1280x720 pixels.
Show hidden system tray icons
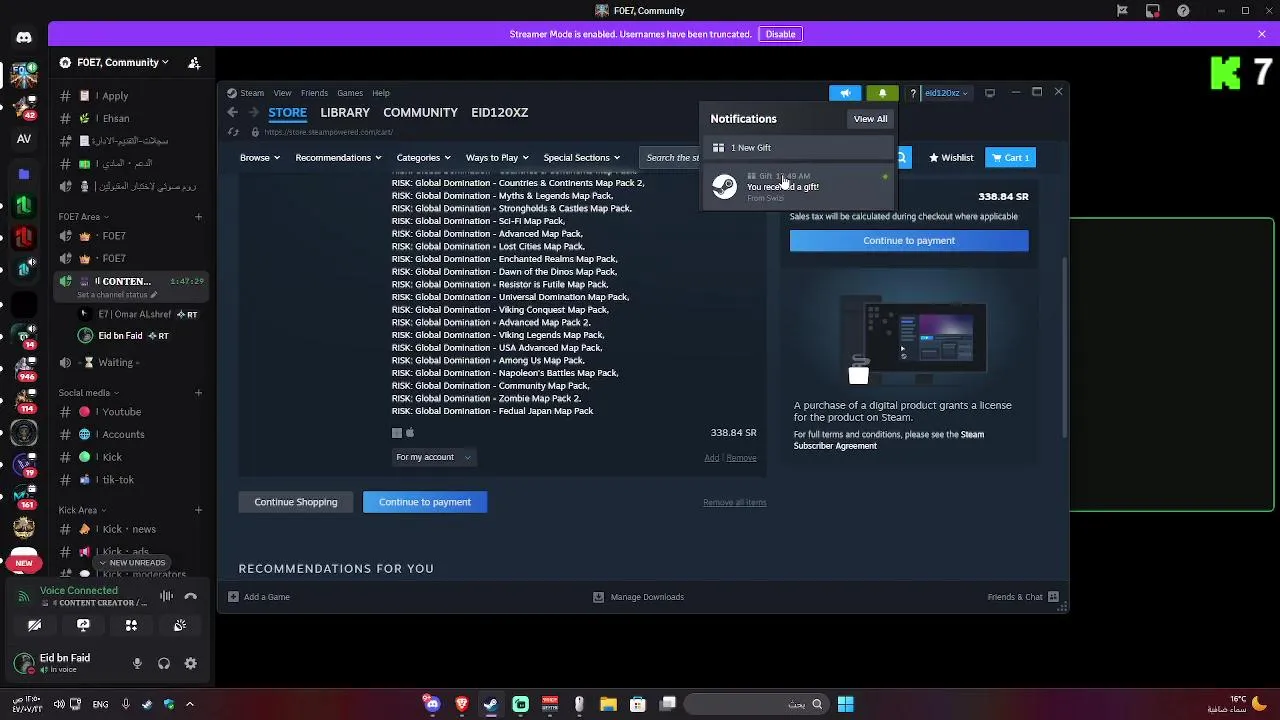coord(189,704)
